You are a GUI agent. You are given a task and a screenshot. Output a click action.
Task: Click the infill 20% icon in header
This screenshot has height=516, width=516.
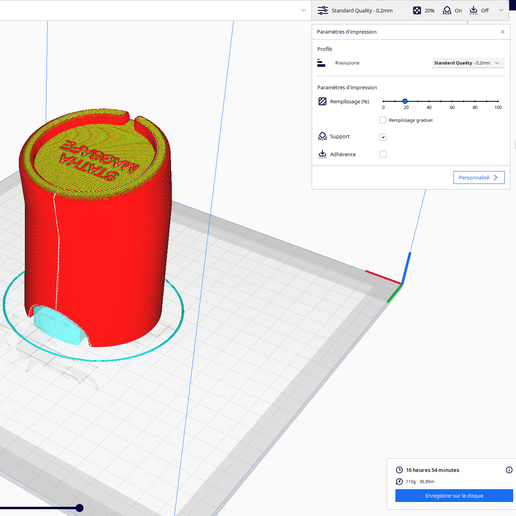pos(417,10)
